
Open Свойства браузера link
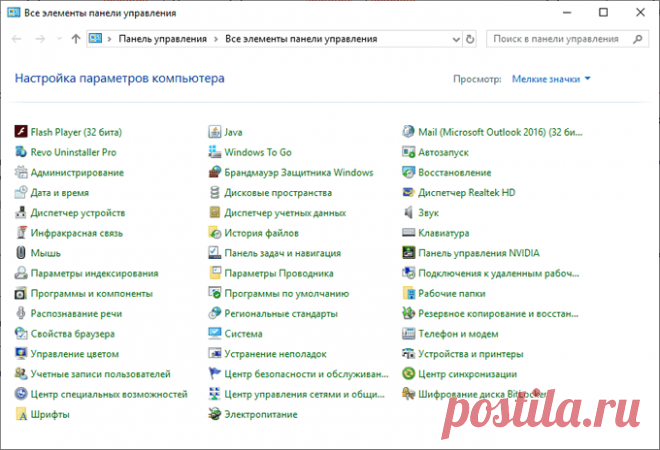(72, 333)
